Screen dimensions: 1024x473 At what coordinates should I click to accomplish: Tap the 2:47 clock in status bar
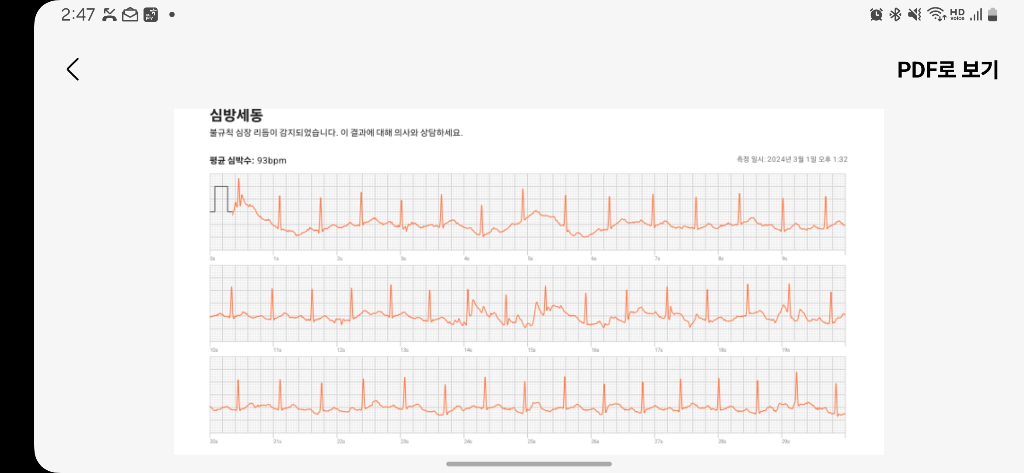77,15
